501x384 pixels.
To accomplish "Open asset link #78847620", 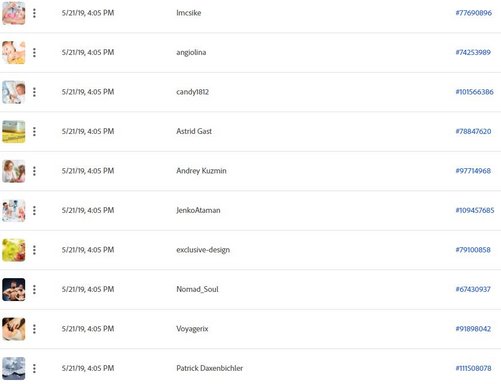I will (473, 131).
